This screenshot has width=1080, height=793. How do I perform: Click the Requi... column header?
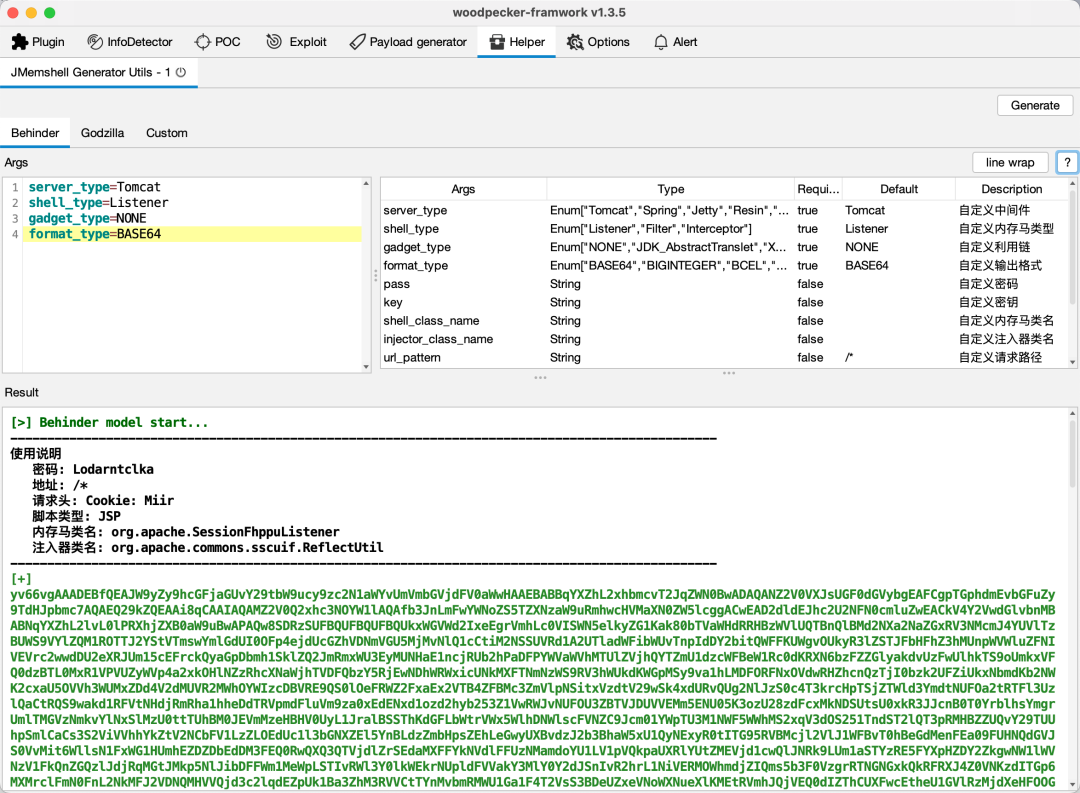(818, 189)
